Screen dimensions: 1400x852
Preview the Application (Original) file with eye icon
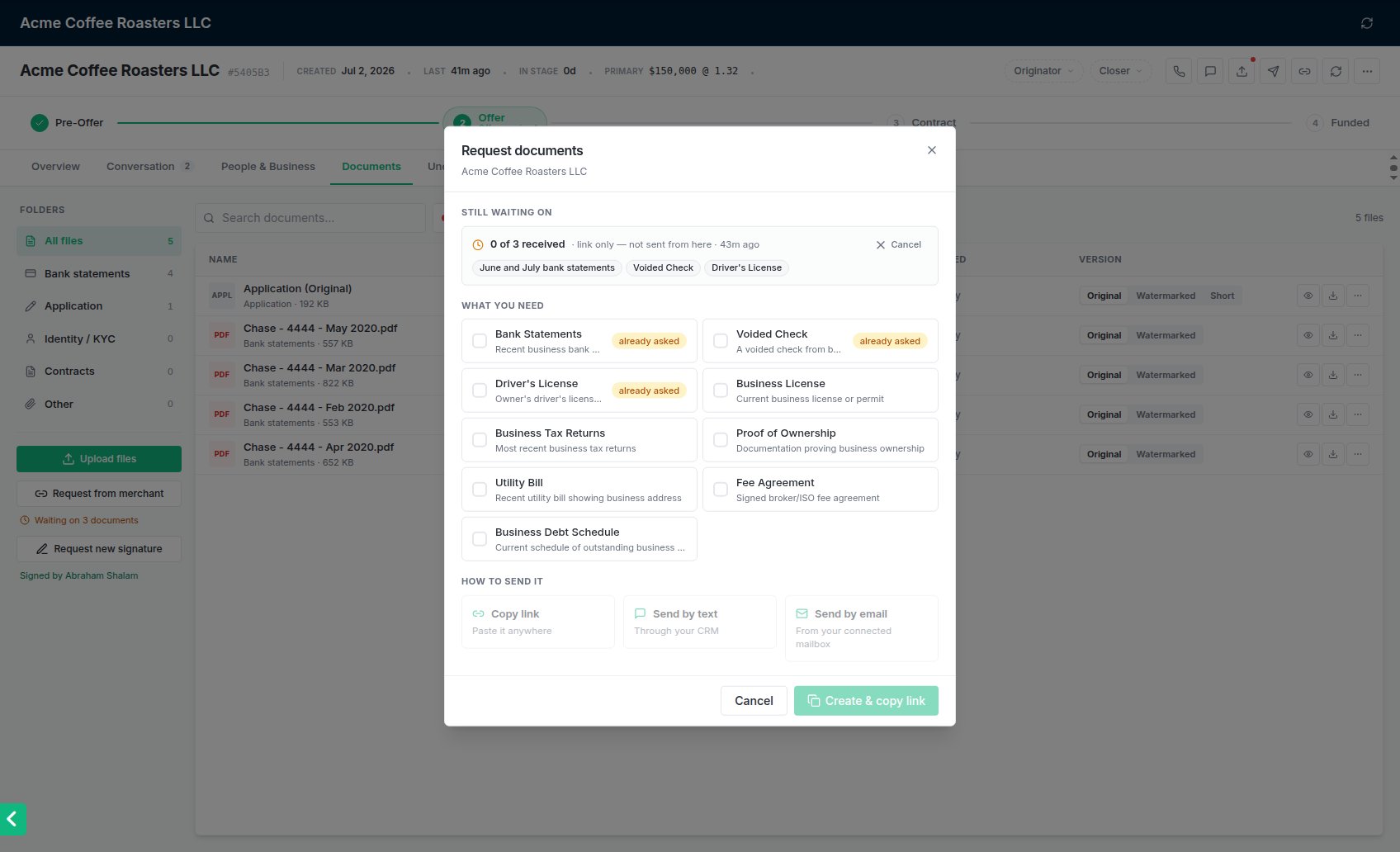(1308, 296)
